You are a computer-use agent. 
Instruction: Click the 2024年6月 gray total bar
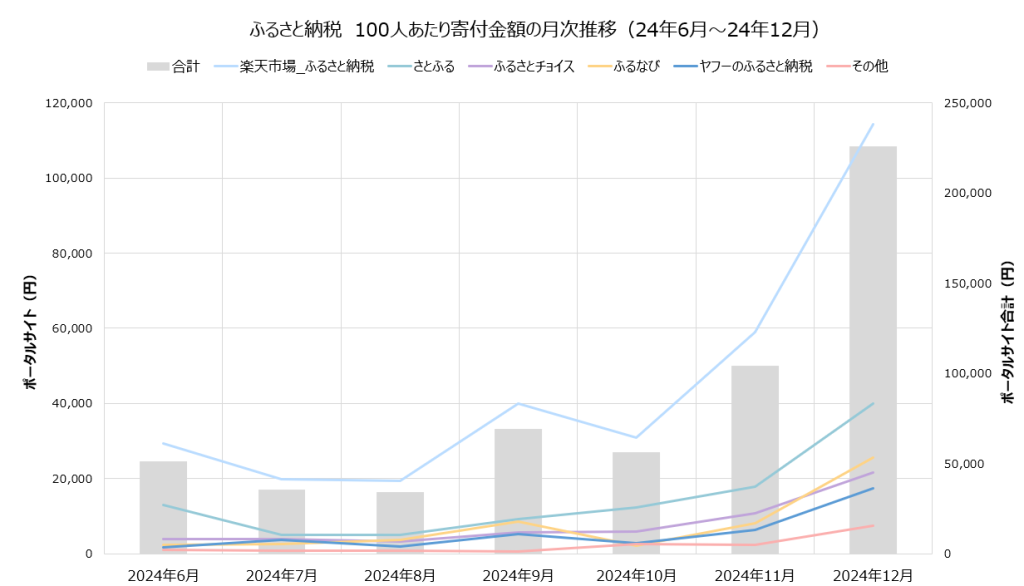click(x=163, y=508)
